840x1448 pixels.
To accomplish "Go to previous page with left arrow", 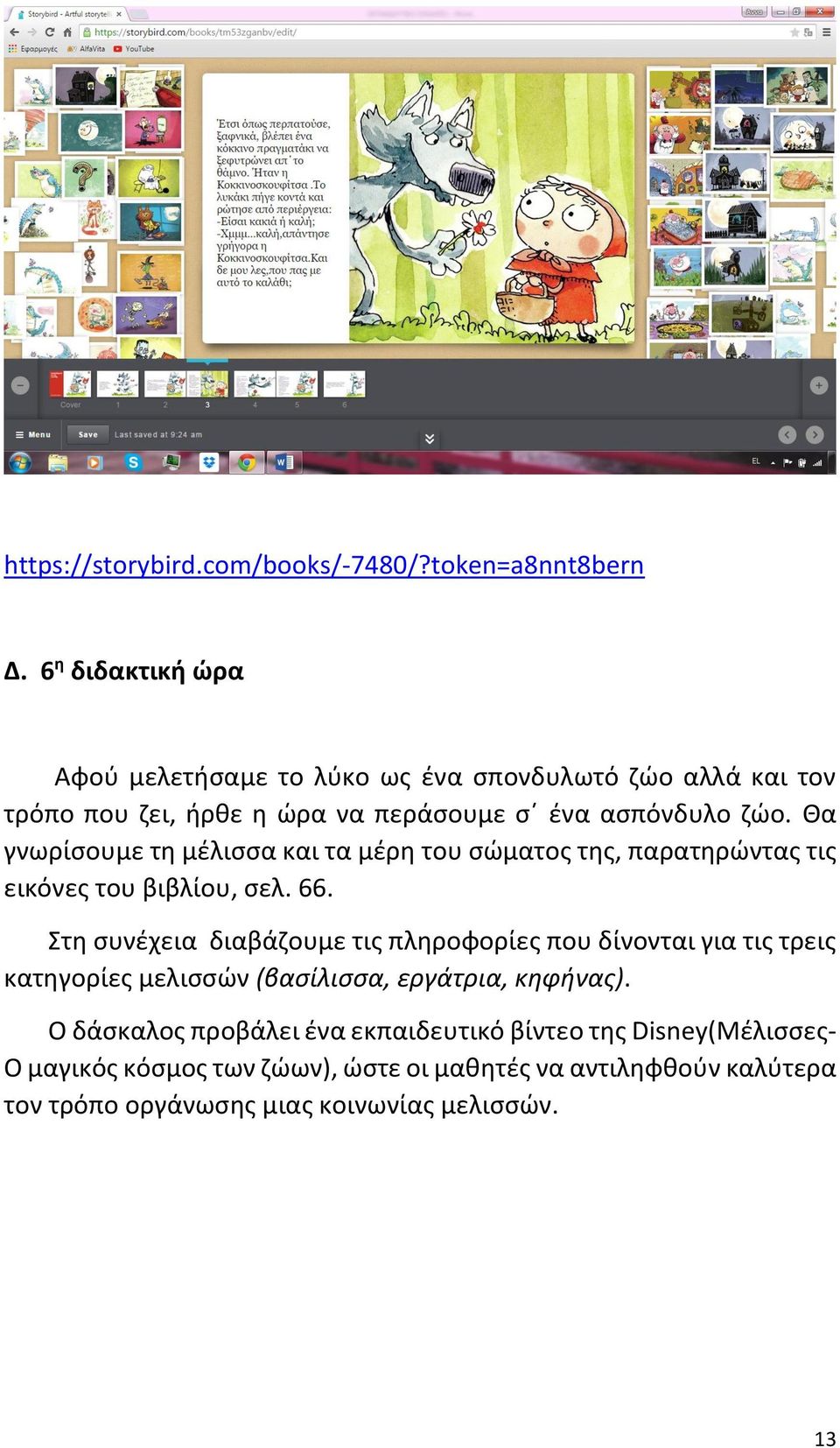I will pos(787,434).
